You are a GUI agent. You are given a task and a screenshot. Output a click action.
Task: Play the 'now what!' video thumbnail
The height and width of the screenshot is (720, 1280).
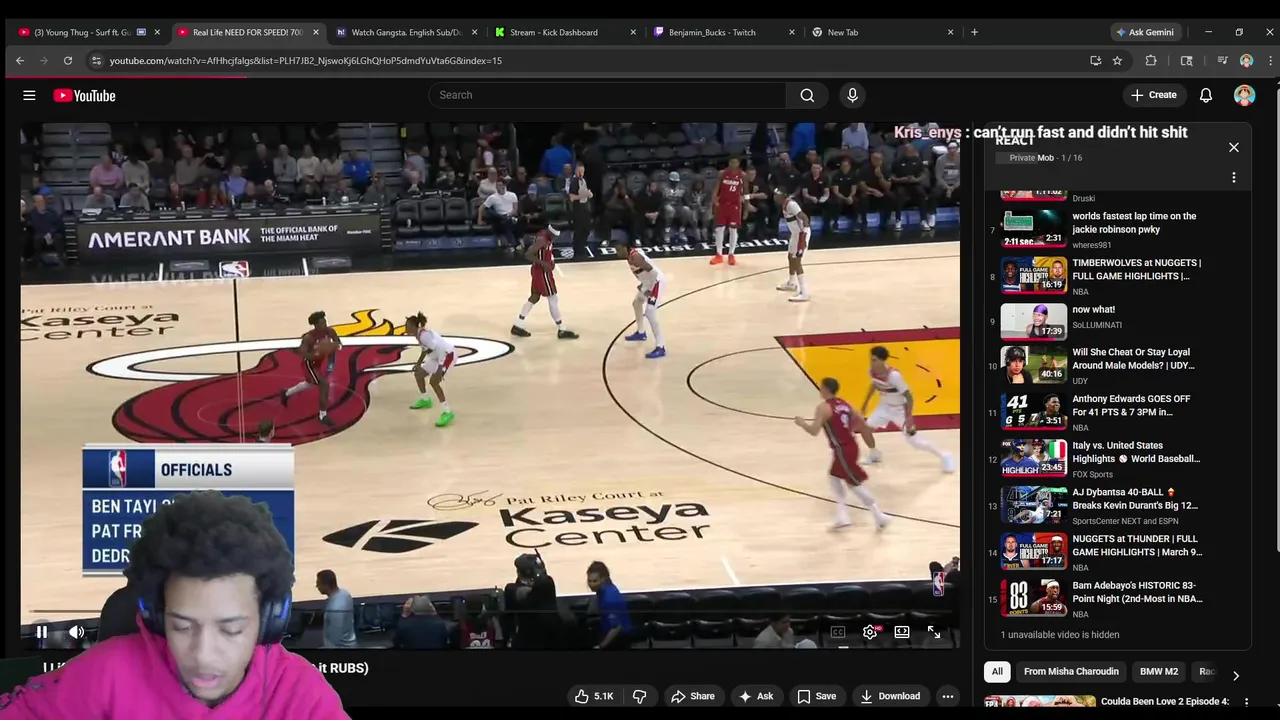pyautogui.click(x=1035, y=322)
